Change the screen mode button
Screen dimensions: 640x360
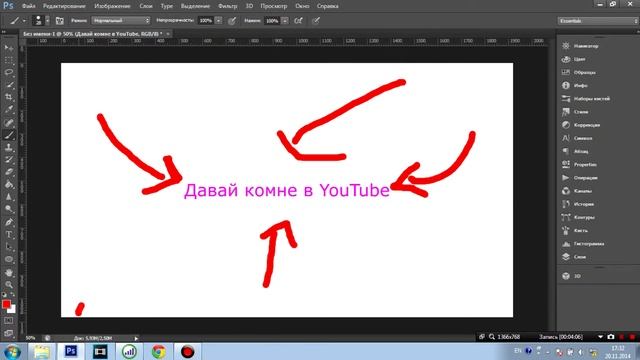[9, 333]
